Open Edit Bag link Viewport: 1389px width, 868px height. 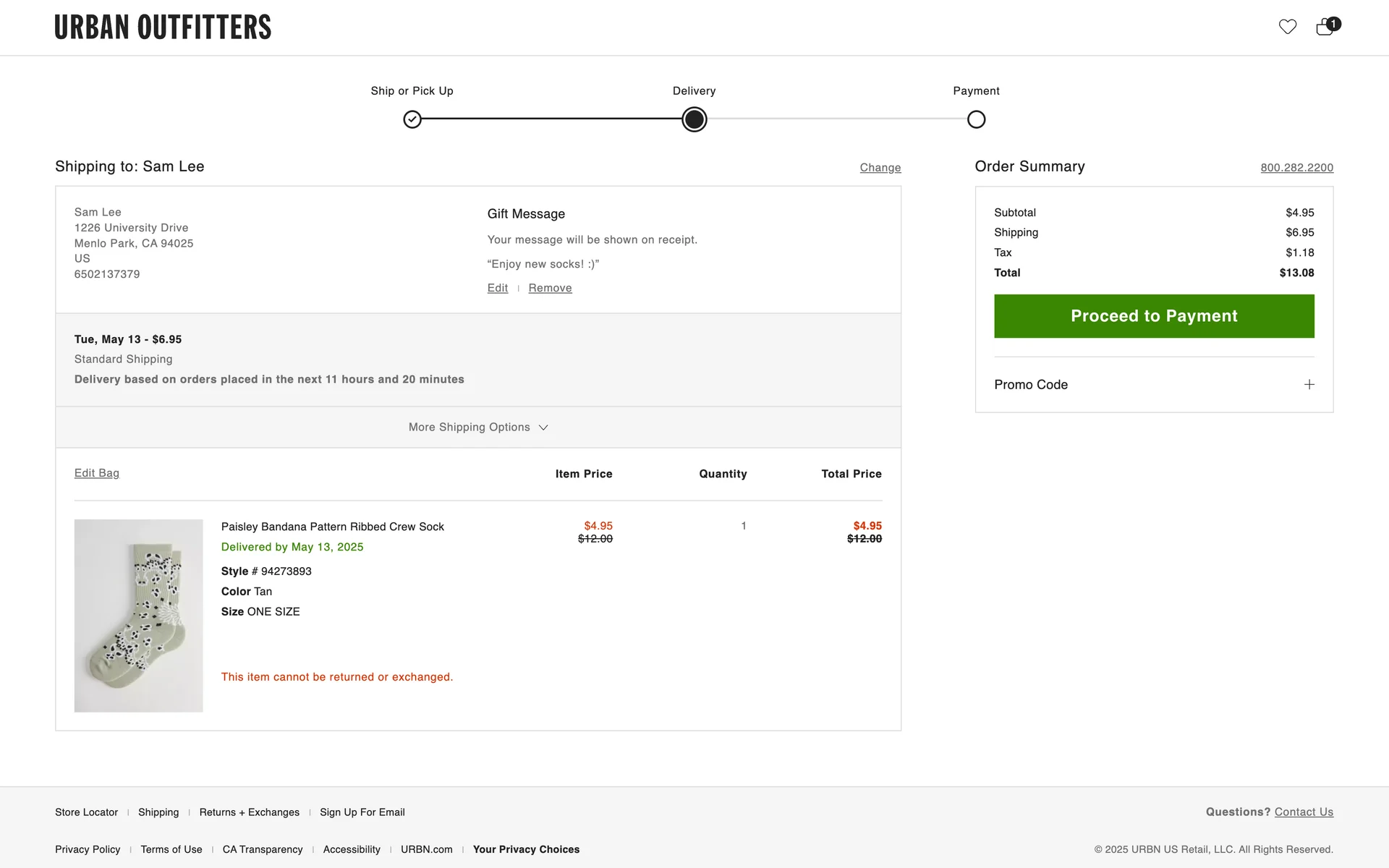(96, 473)
